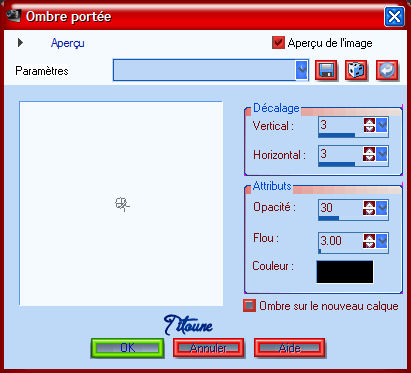Viewport: 411px width, 373px height.
Task: Open help with the Aide button
Action: click(289, 348)
